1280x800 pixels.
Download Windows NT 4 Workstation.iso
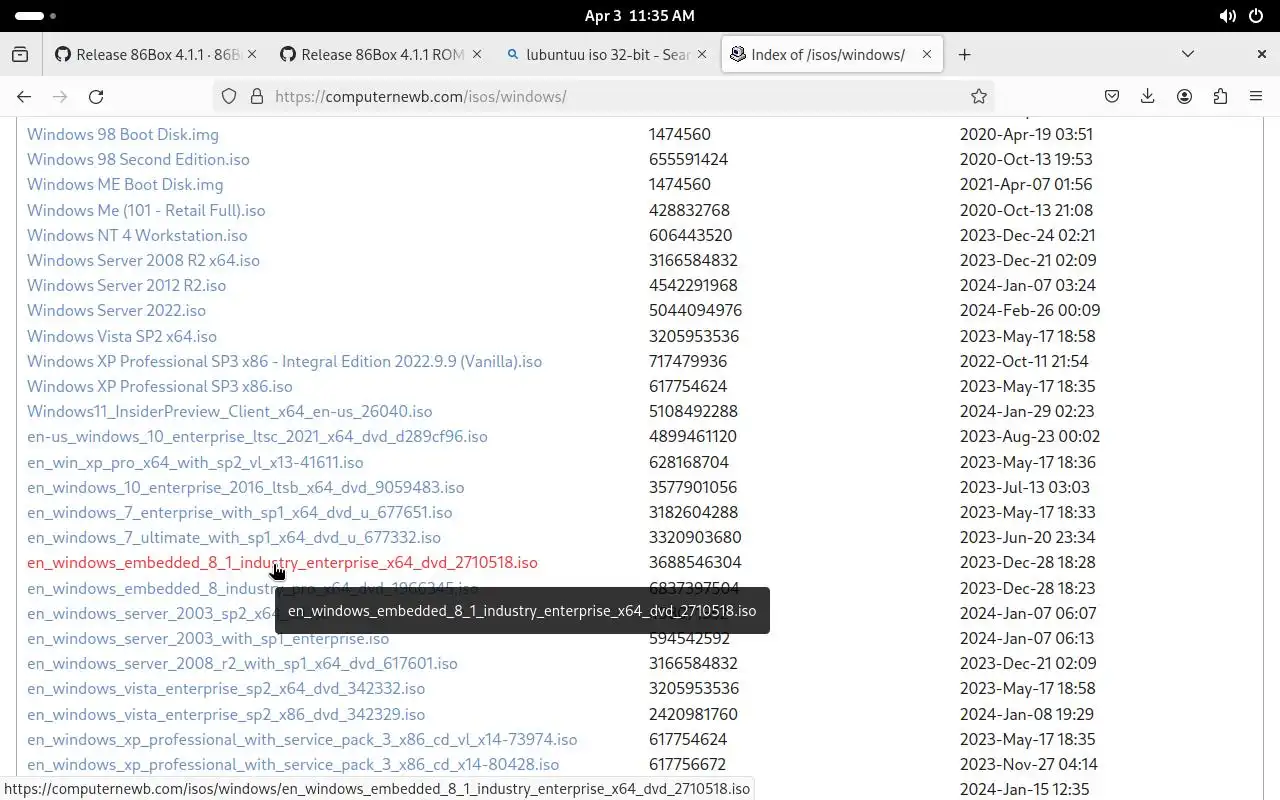(137, 235)
